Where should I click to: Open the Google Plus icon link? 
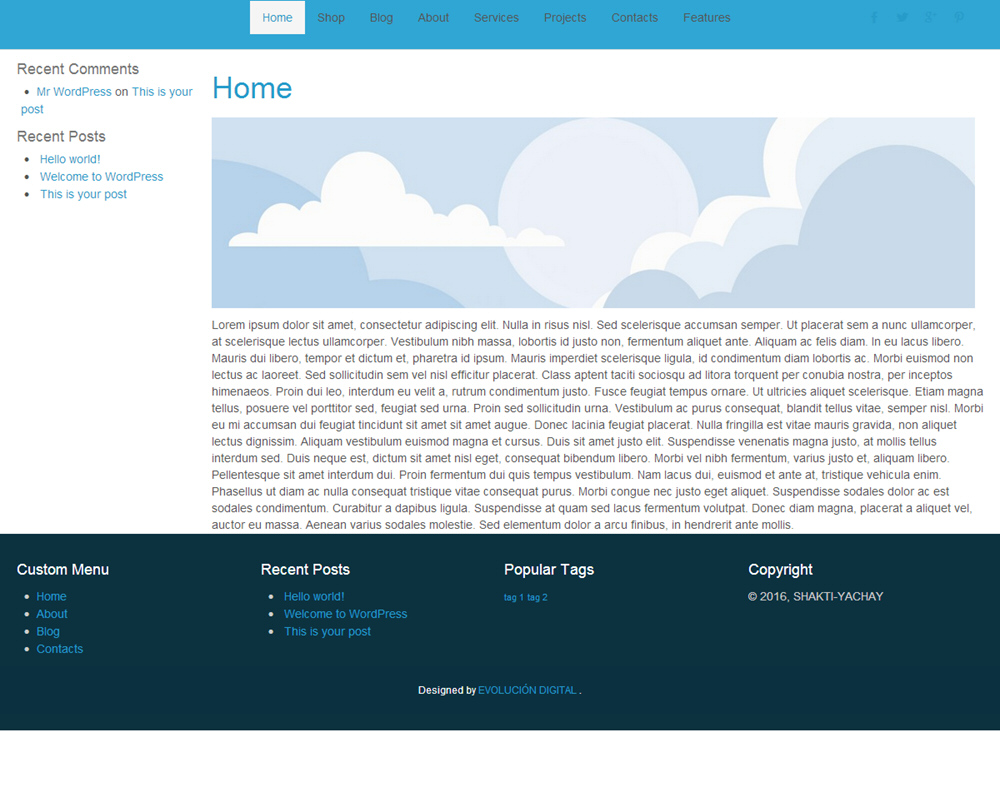pos(930,17)
